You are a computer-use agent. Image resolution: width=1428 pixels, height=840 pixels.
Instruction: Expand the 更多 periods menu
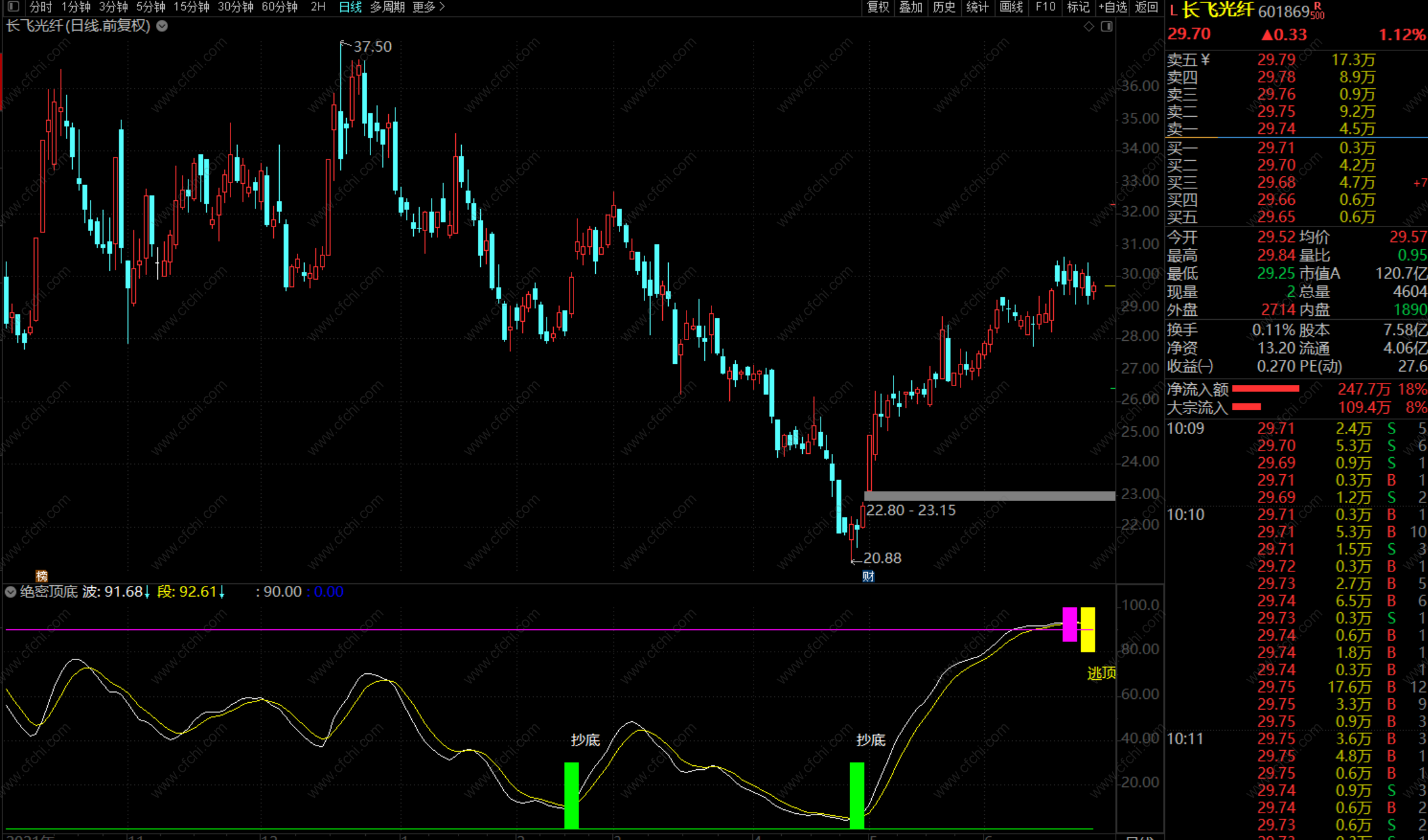click(x=428, y=7)
